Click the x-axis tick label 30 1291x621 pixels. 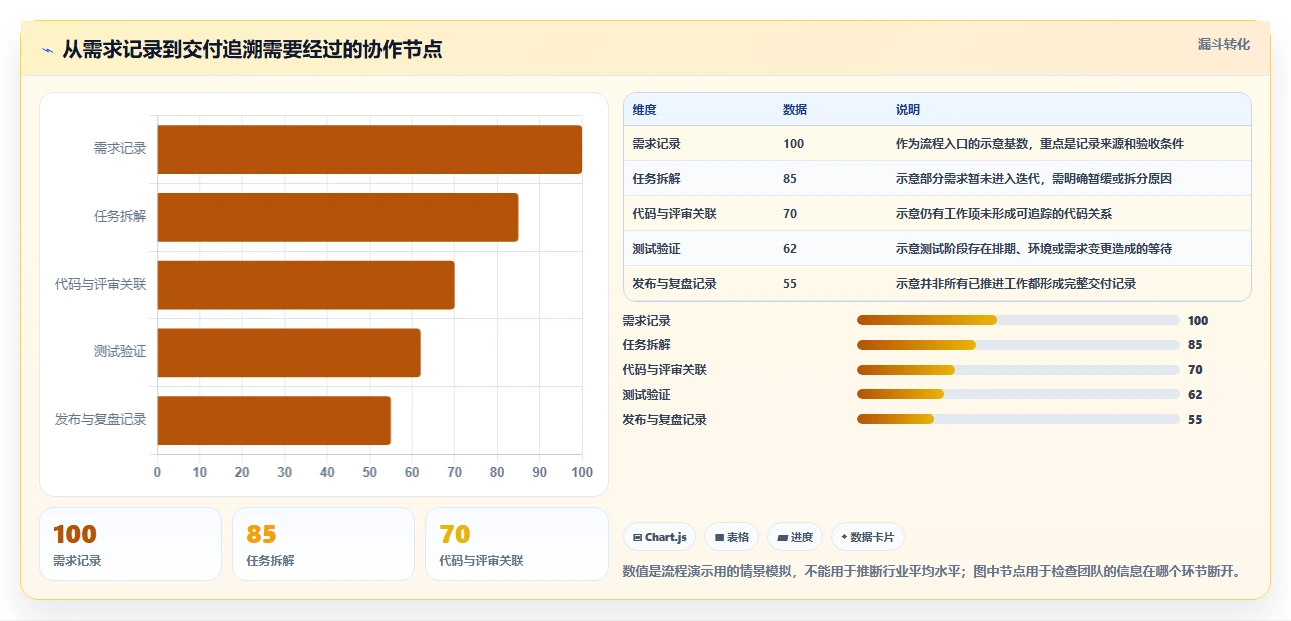[x=285, y=473]
